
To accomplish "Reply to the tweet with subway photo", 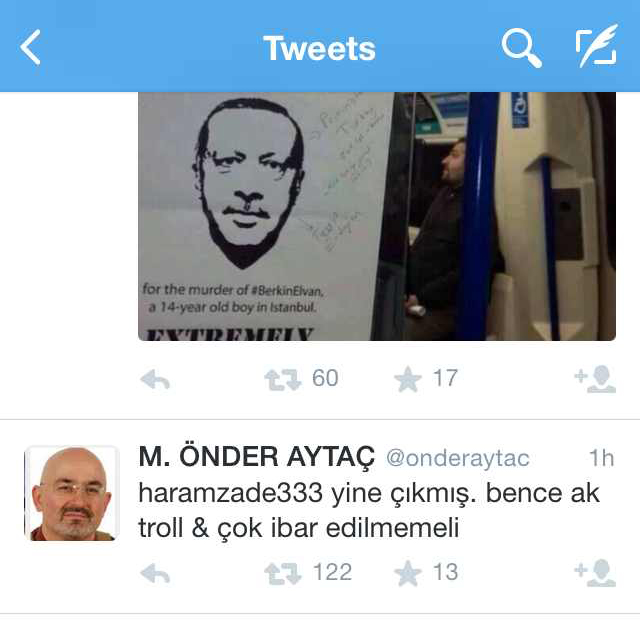I will coord(155,379).
